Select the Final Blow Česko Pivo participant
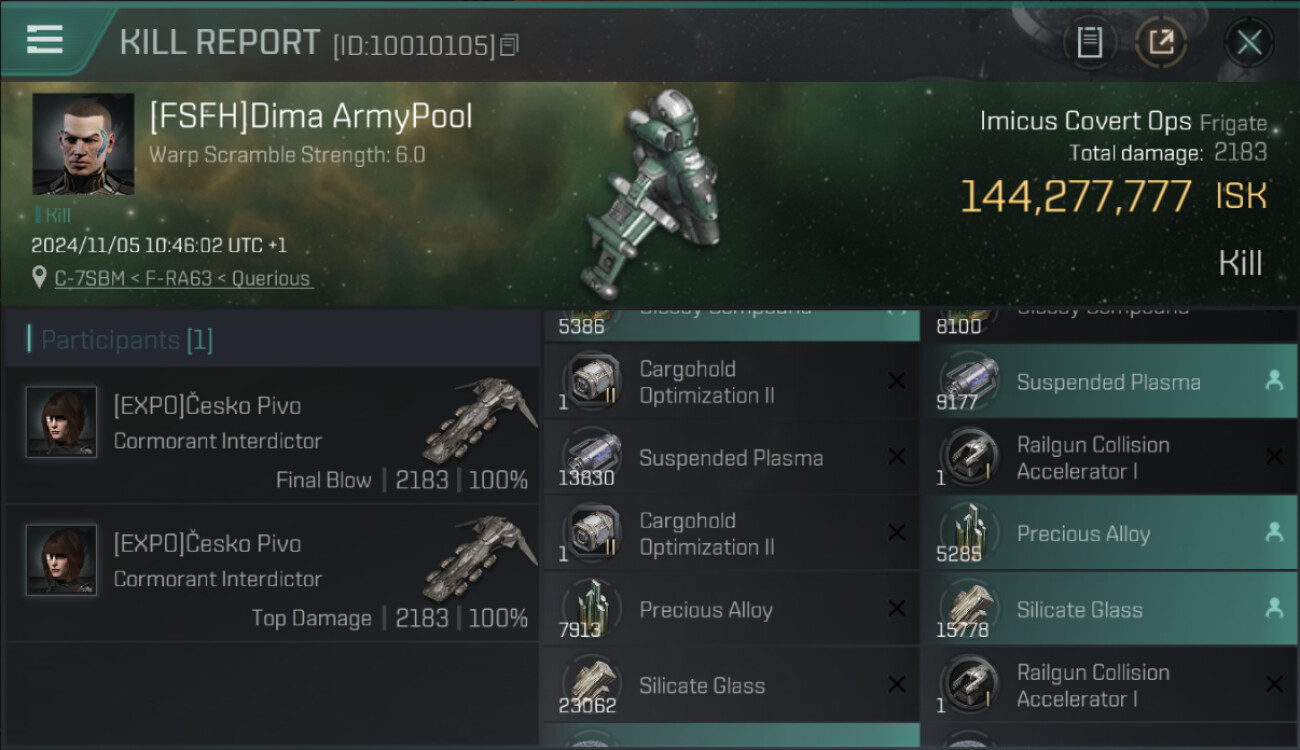1300x750 pixels. 272,435
